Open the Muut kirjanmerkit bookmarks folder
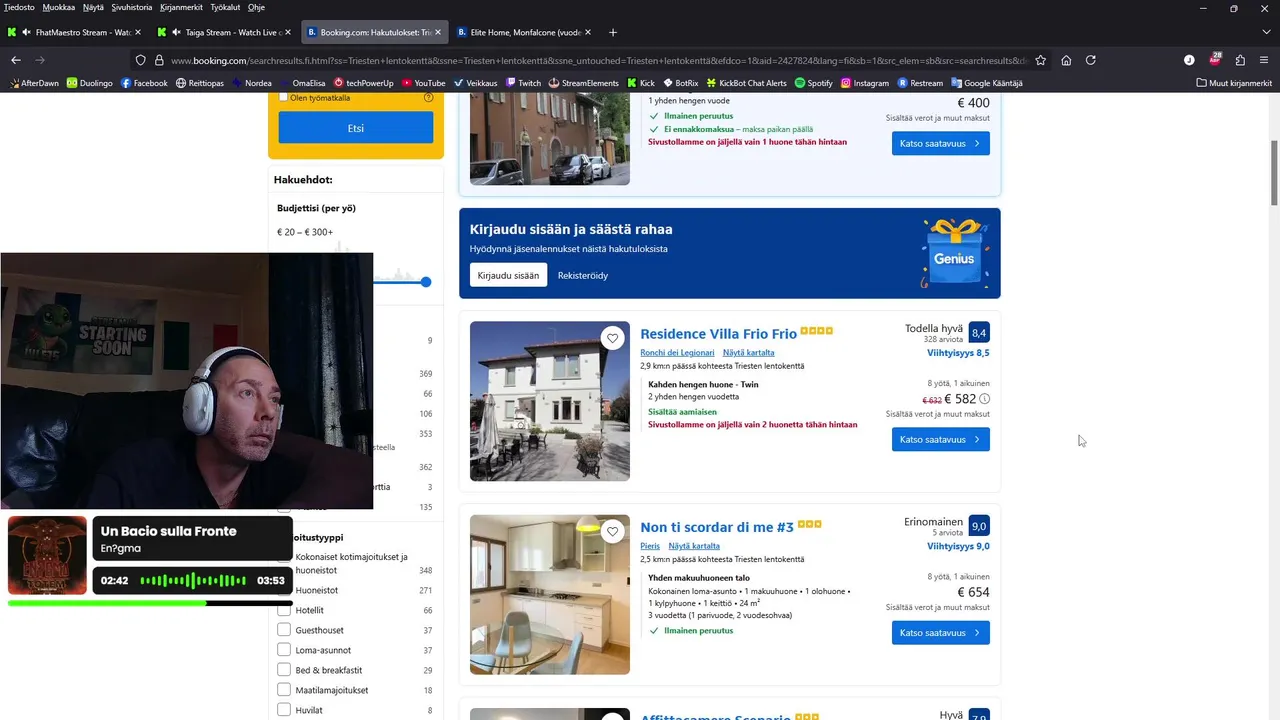1280x720 pixels. [1234, 83]
